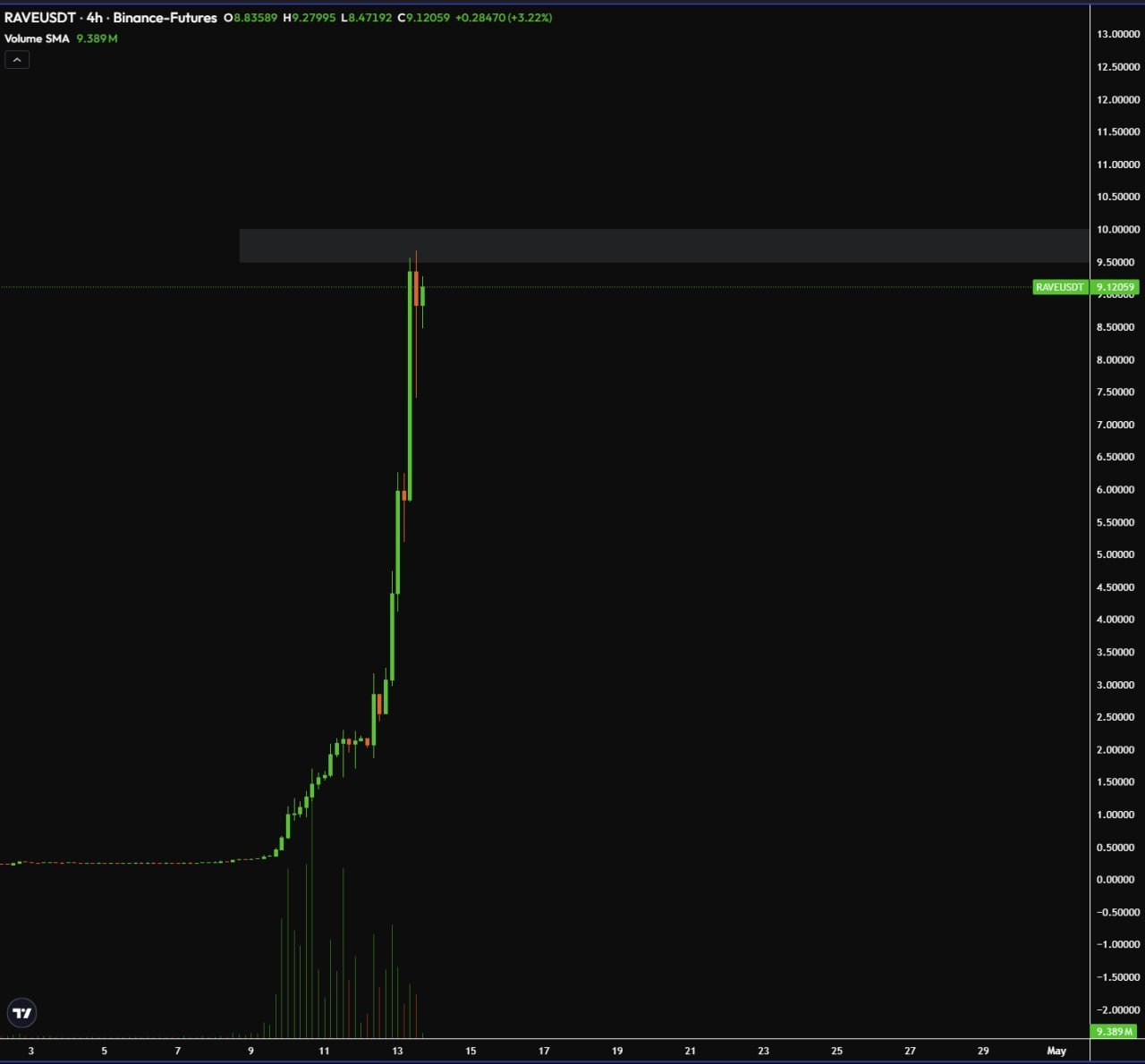Click the RAVEUSDT symbol title
The height and width of the screenshot is (1064, 1145).
coord(40,18)
